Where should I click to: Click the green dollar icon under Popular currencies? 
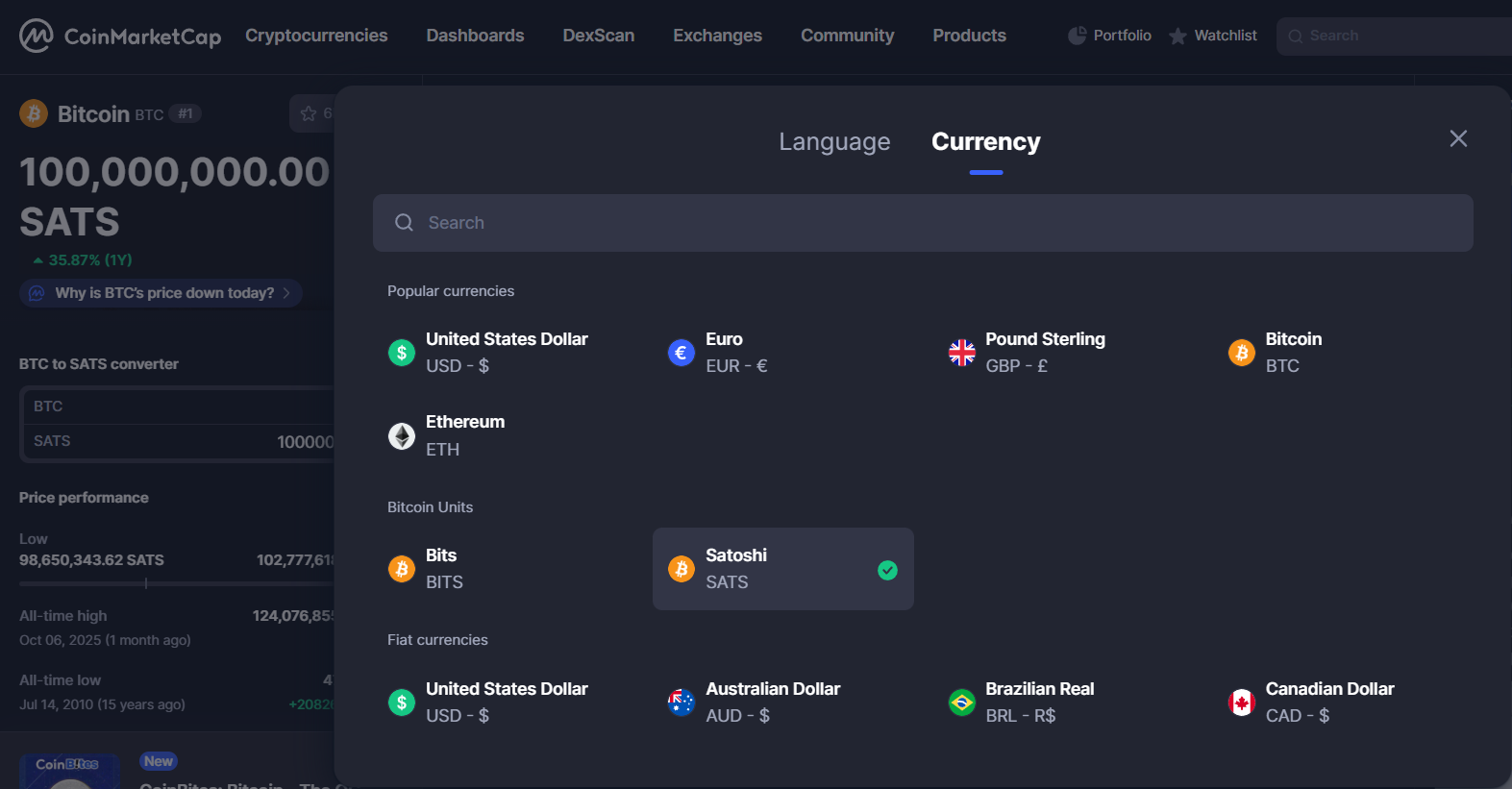pos(402,353)
